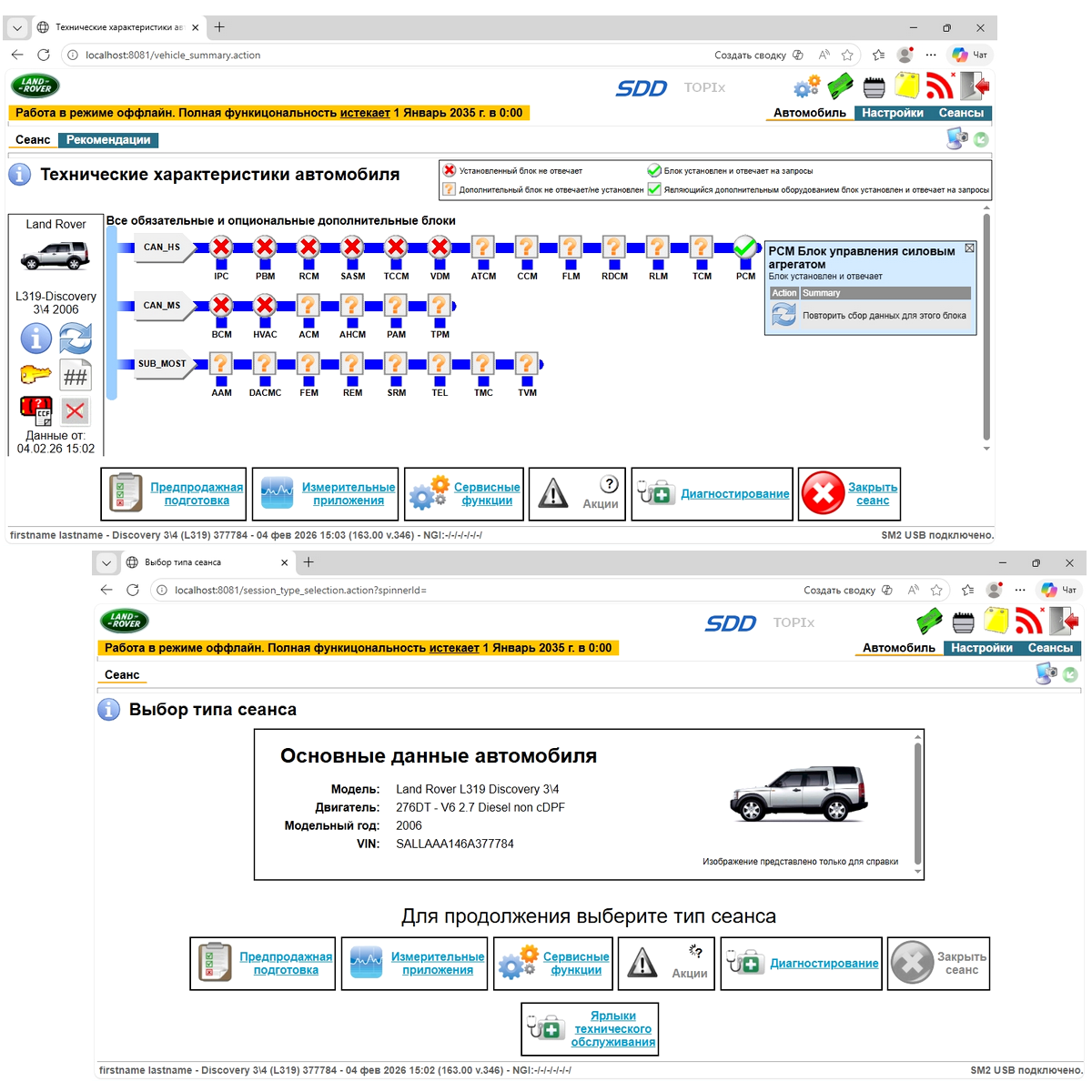This screenshot has height=1092, width=1092.
Task: Open browser tab list dropdown in top window
Action: (17, 27)
